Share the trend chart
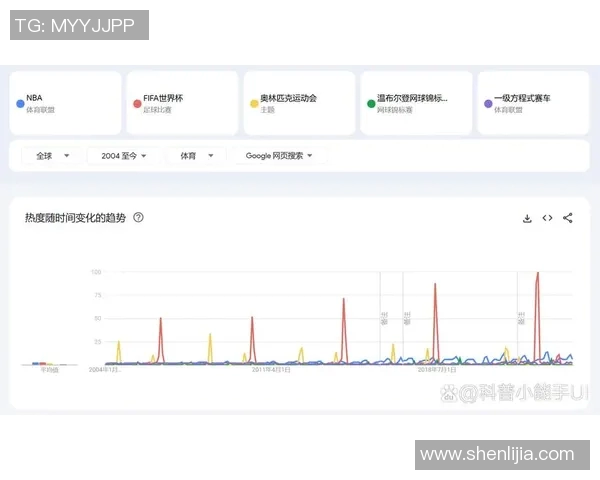 (x=567, y=218)
